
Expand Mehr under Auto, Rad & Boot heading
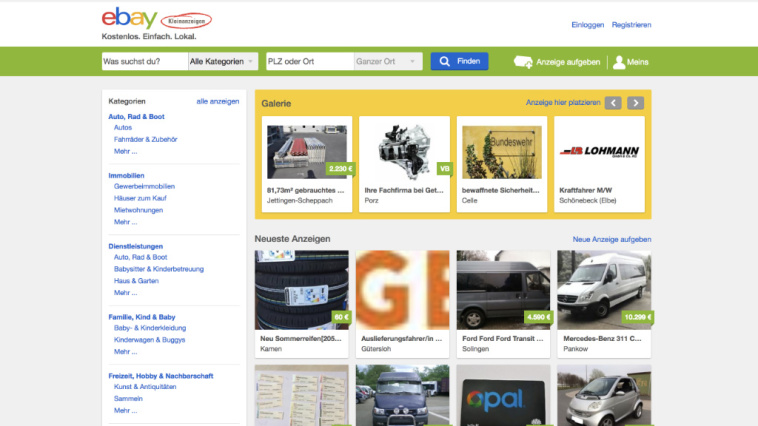click(x=126, y=151)
